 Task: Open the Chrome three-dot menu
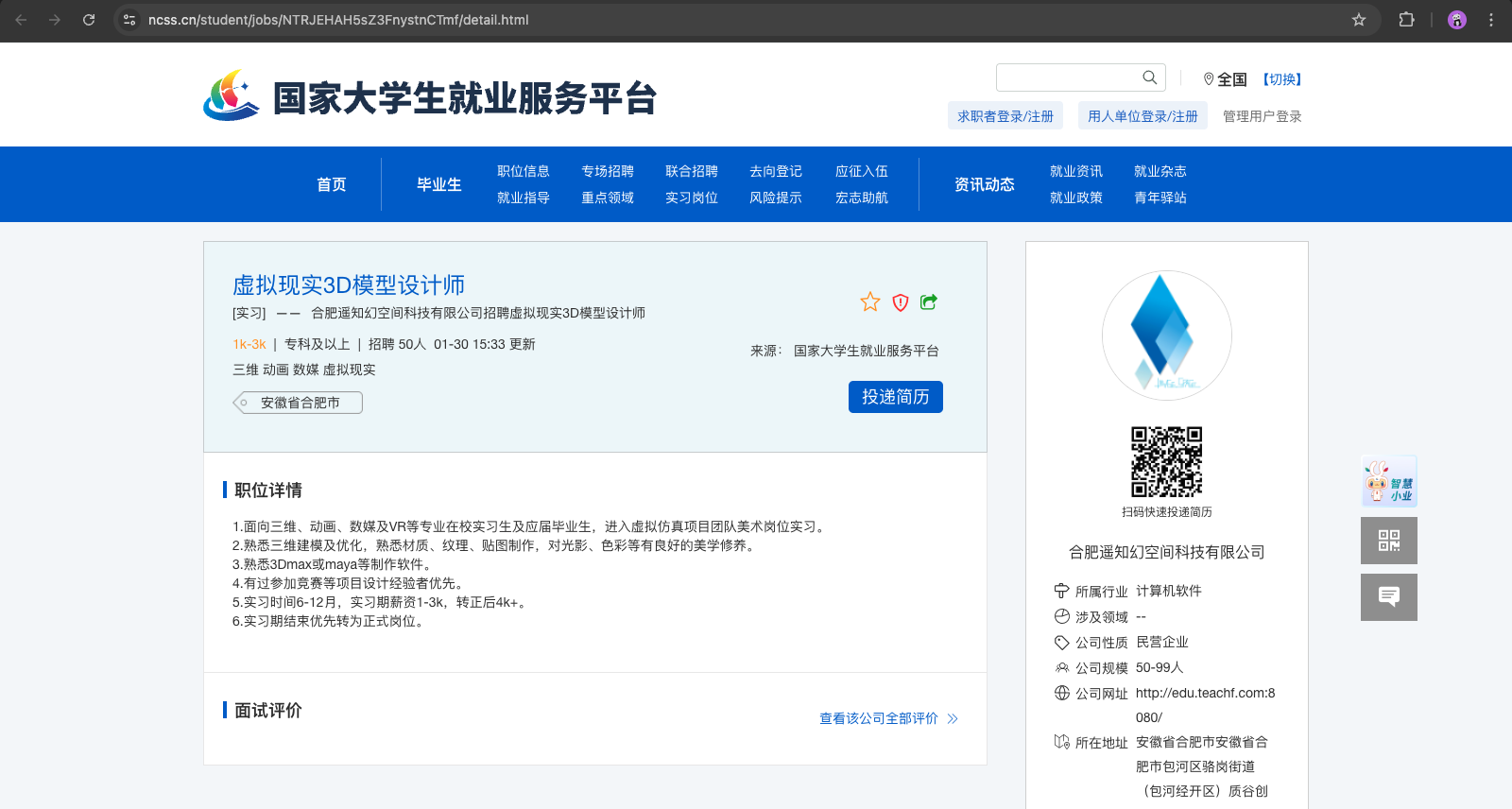[x=1491, y=20]
